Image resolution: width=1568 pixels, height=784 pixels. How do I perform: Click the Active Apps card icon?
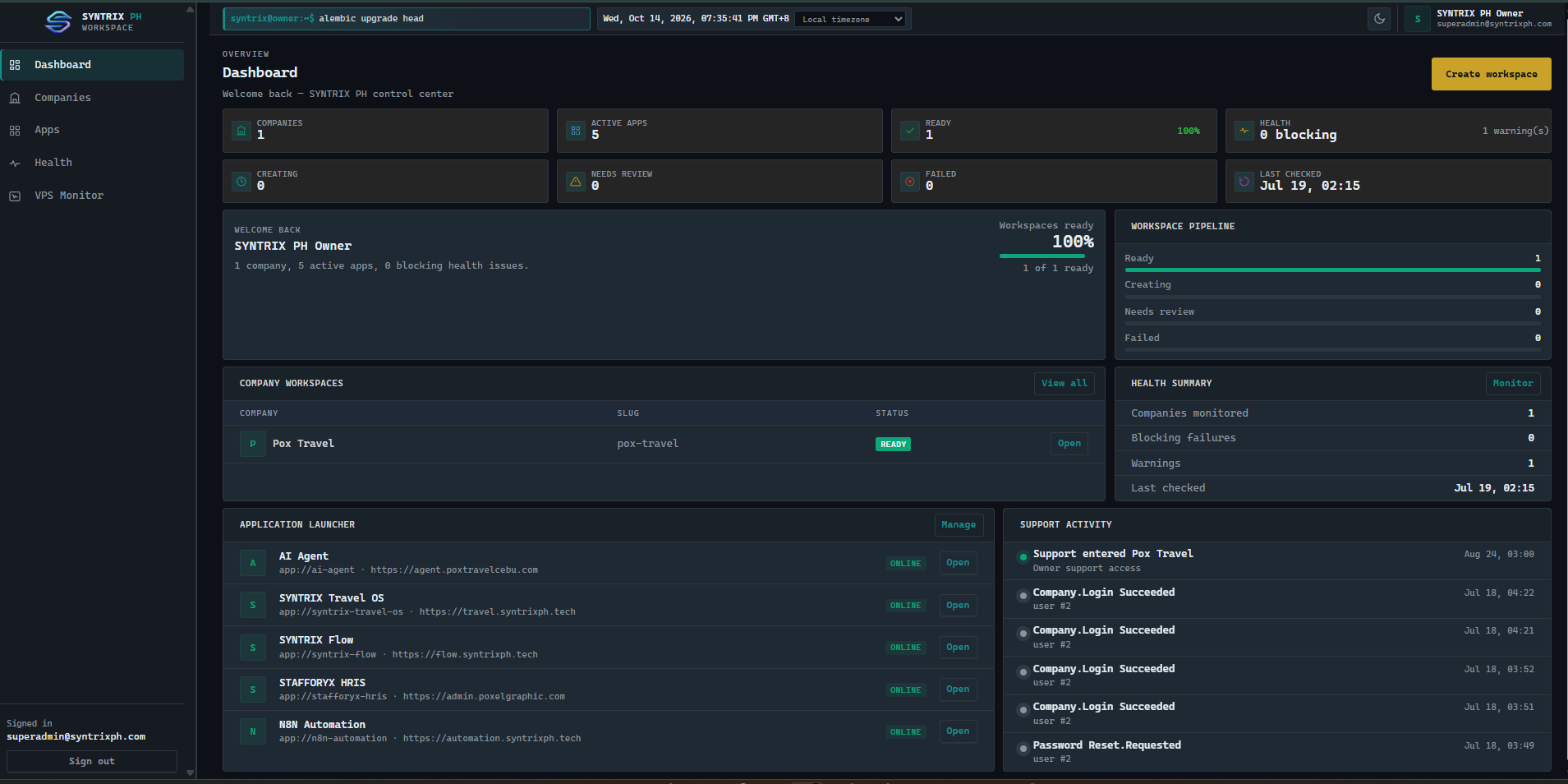point(576,131)
